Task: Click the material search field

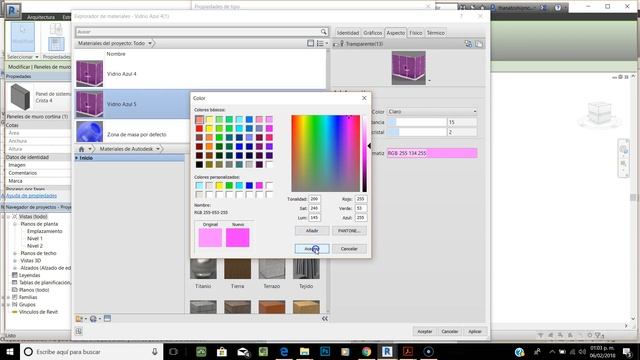Action: pos(197,32)
